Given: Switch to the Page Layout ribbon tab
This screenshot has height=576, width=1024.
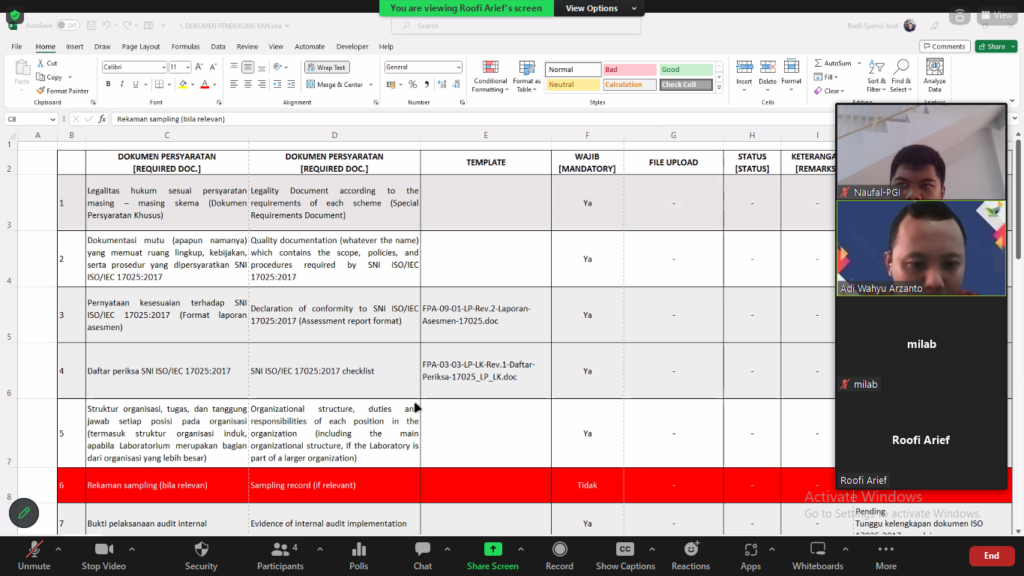Looking at the screenshot, I should 140,46.
